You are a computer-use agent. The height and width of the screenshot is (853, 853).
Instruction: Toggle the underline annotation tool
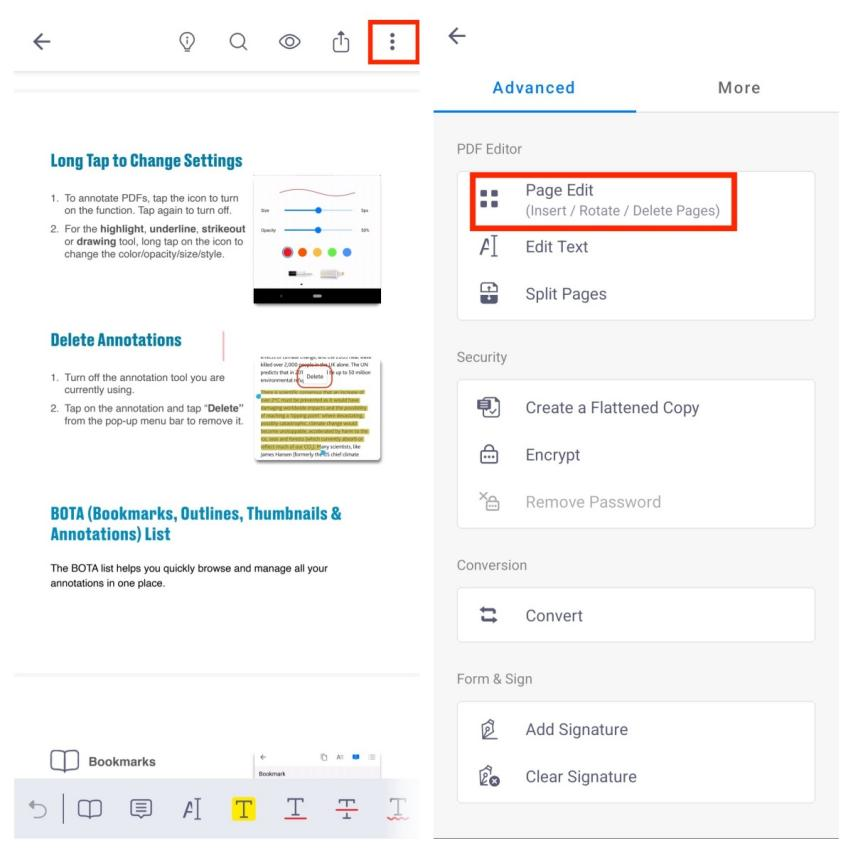[x=296, y=808]
